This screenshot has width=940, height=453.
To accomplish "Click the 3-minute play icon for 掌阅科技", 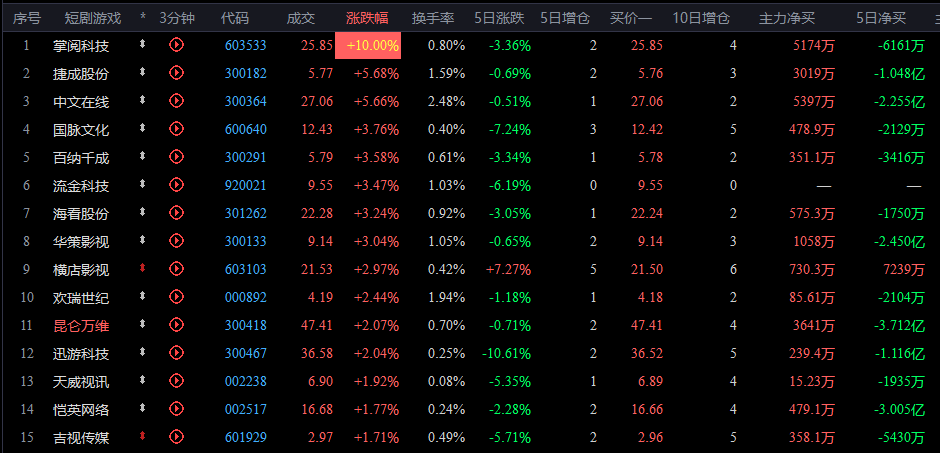I will pos(176,44).
